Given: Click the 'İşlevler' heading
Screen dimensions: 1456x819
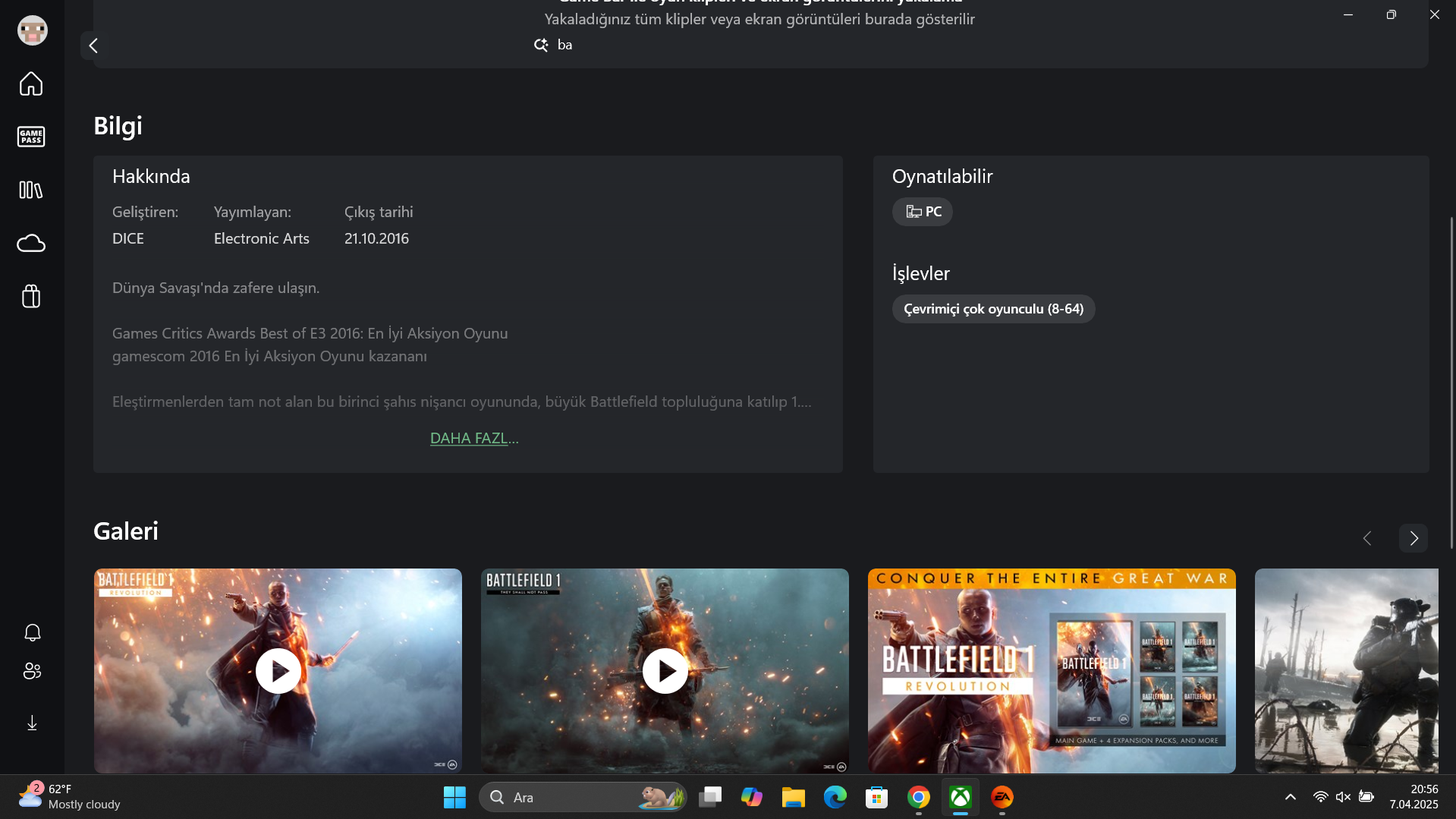Looking at the screenshot, I should point(921,273).
